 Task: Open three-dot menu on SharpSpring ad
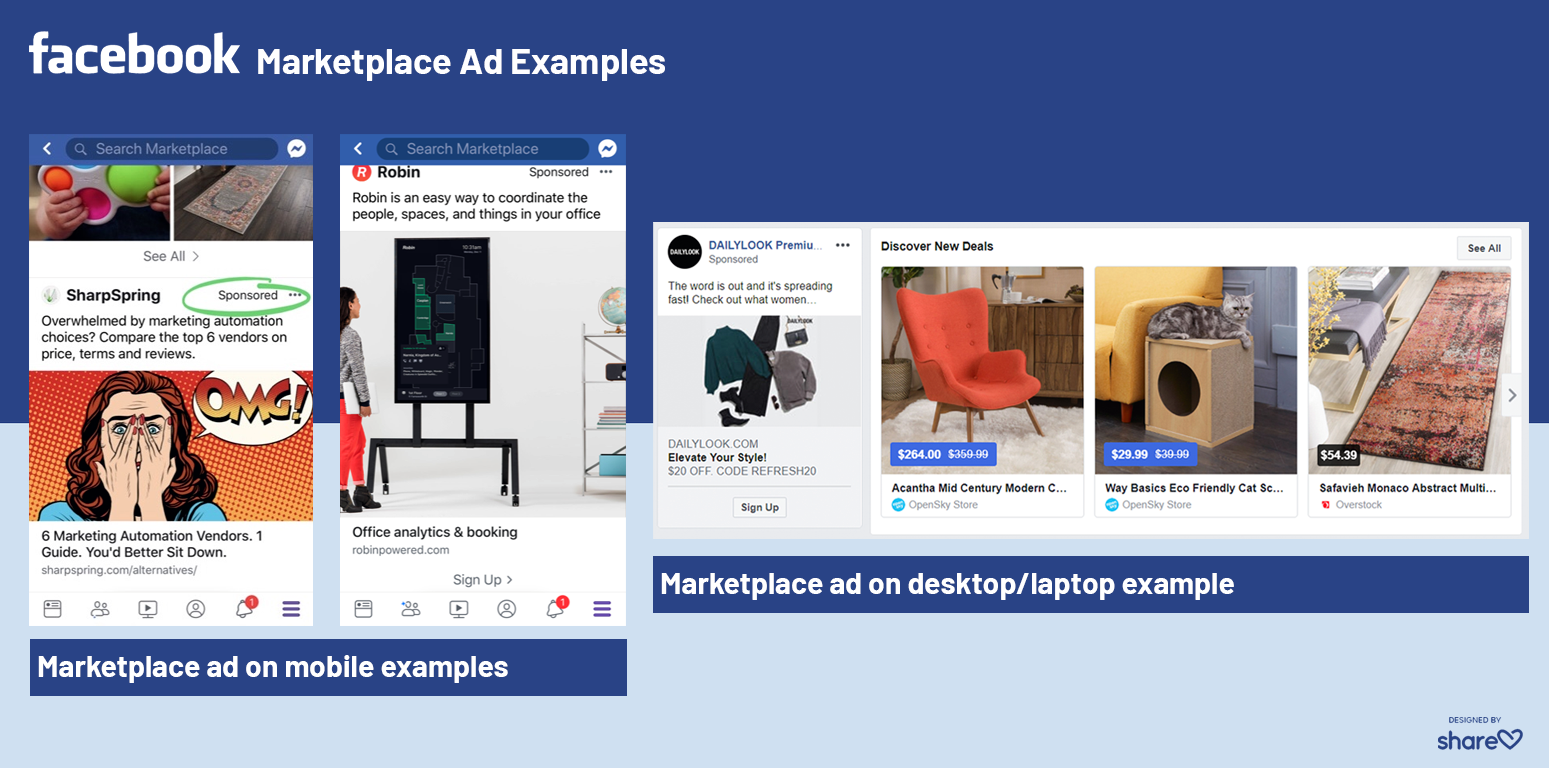click(294, 295)
